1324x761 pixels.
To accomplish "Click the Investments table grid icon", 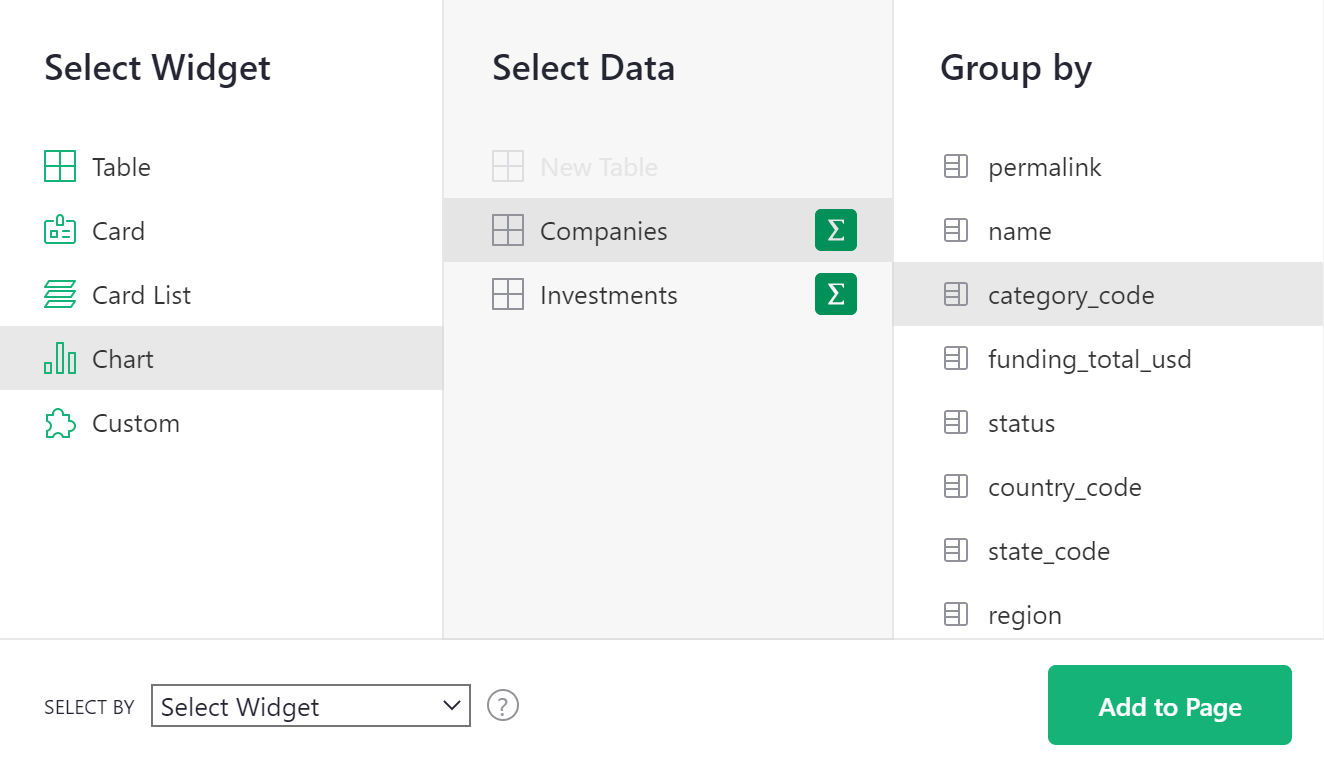I will (x=508, y=295).
